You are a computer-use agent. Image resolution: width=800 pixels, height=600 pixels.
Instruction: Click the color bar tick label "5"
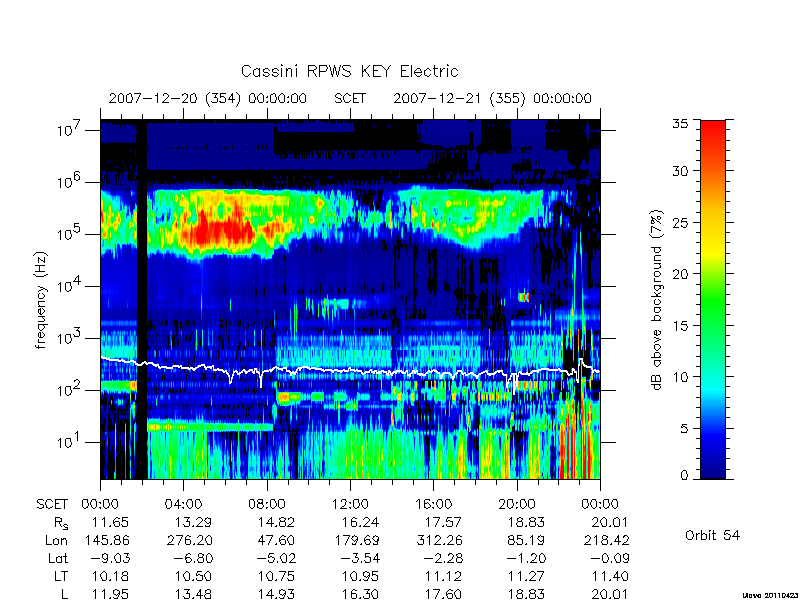click(x=684, y=428)
